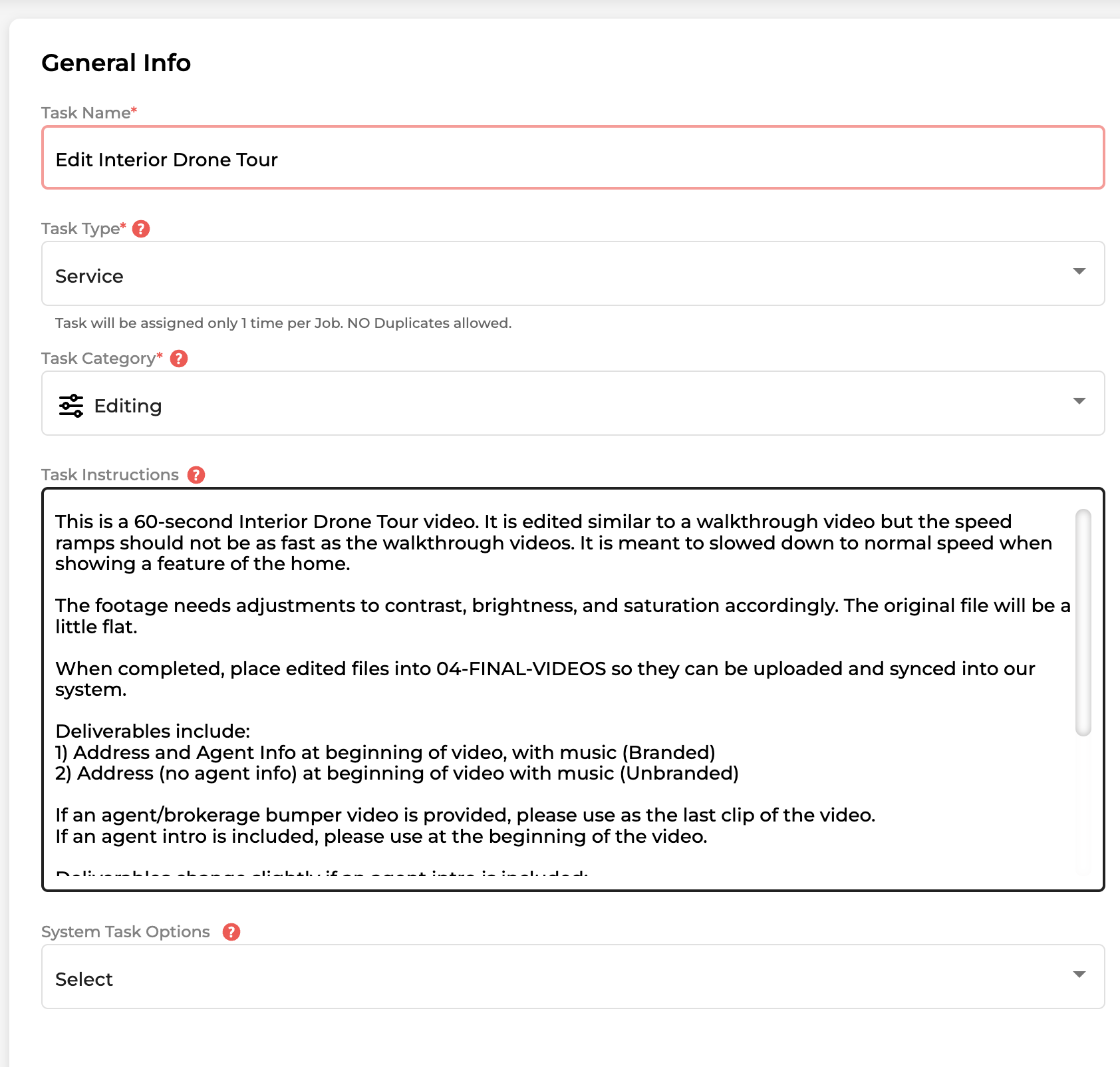Viewport: 1120px width, 1067px height.
Task: Expand the Task Category dropdown arrow
Action: click(x=1079, y=401)
